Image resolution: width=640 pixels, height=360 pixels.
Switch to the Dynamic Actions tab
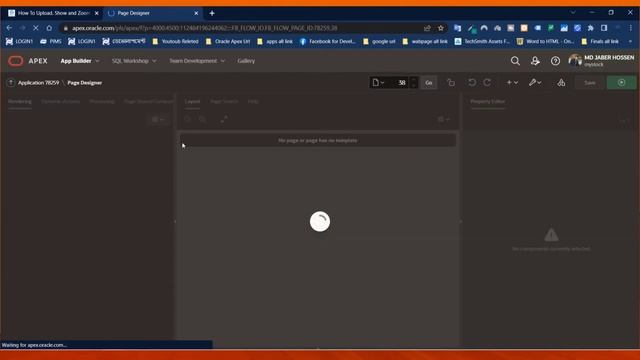[60, 101]
